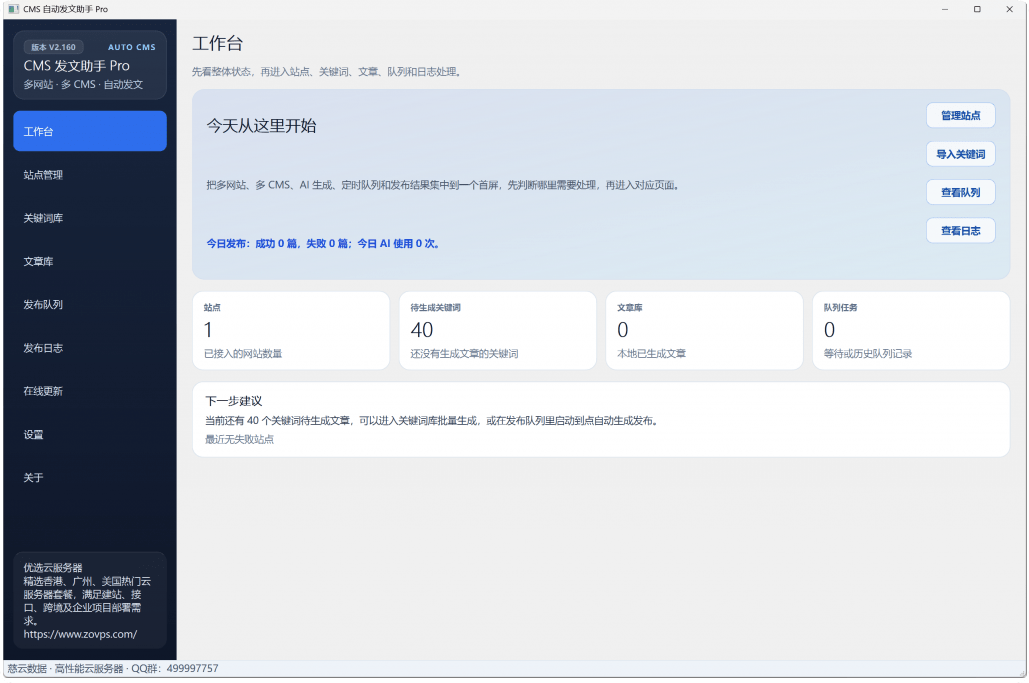Click the 最近无失败站点 text
Viewport: 1029px width, 683px height.
[240, 440]
